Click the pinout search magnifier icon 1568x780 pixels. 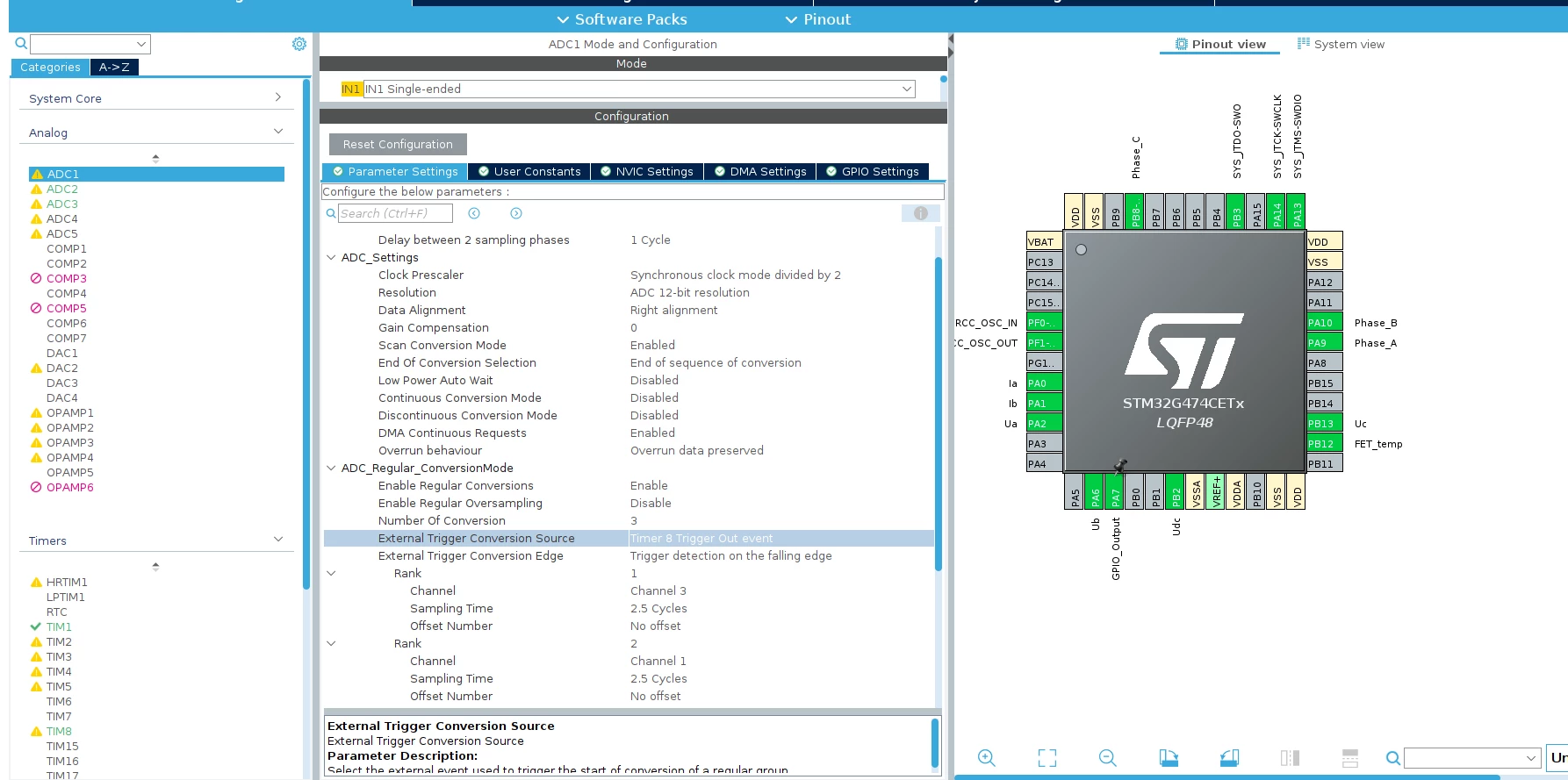[x=1392, y=758]
